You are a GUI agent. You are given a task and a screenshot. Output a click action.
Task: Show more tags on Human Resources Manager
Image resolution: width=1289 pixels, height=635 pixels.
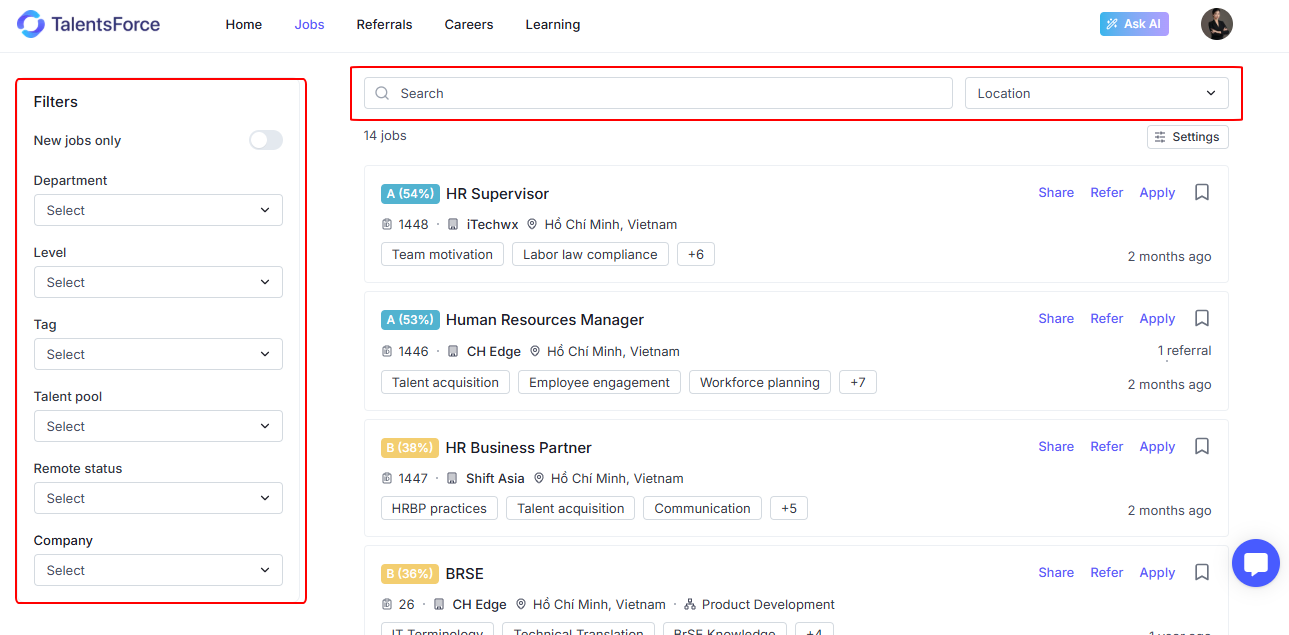pos(858,382)
